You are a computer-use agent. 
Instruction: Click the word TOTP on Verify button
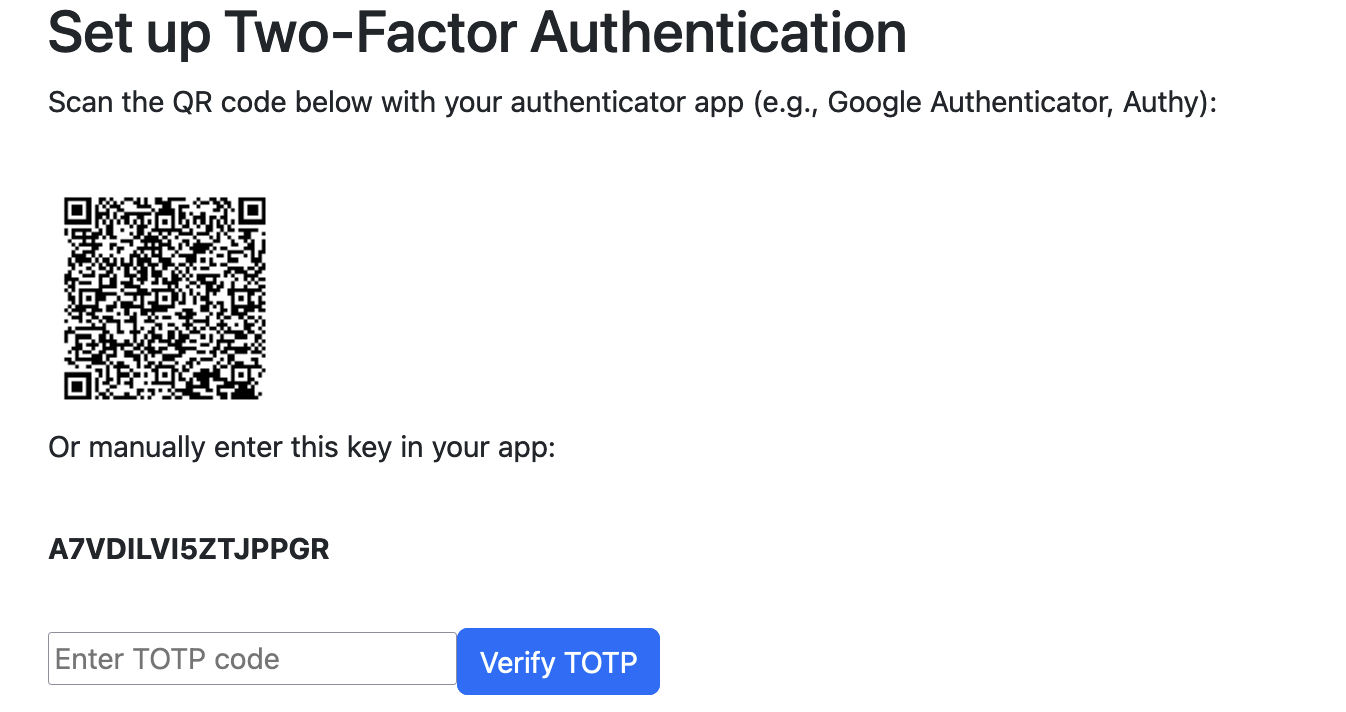[x=601, y=662]
